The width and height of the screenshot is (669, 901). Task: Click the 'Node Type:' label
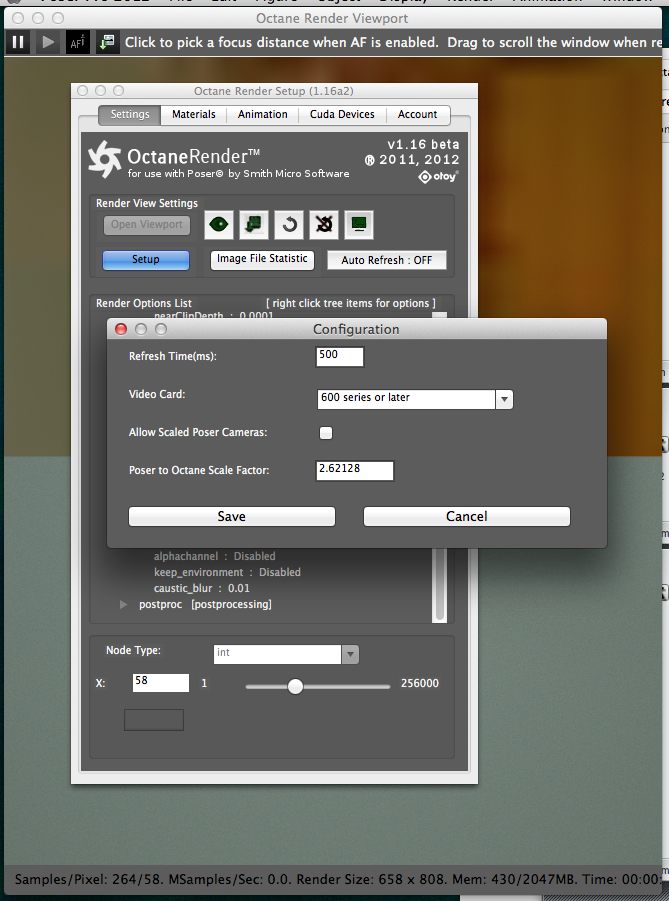pos(133,650)
